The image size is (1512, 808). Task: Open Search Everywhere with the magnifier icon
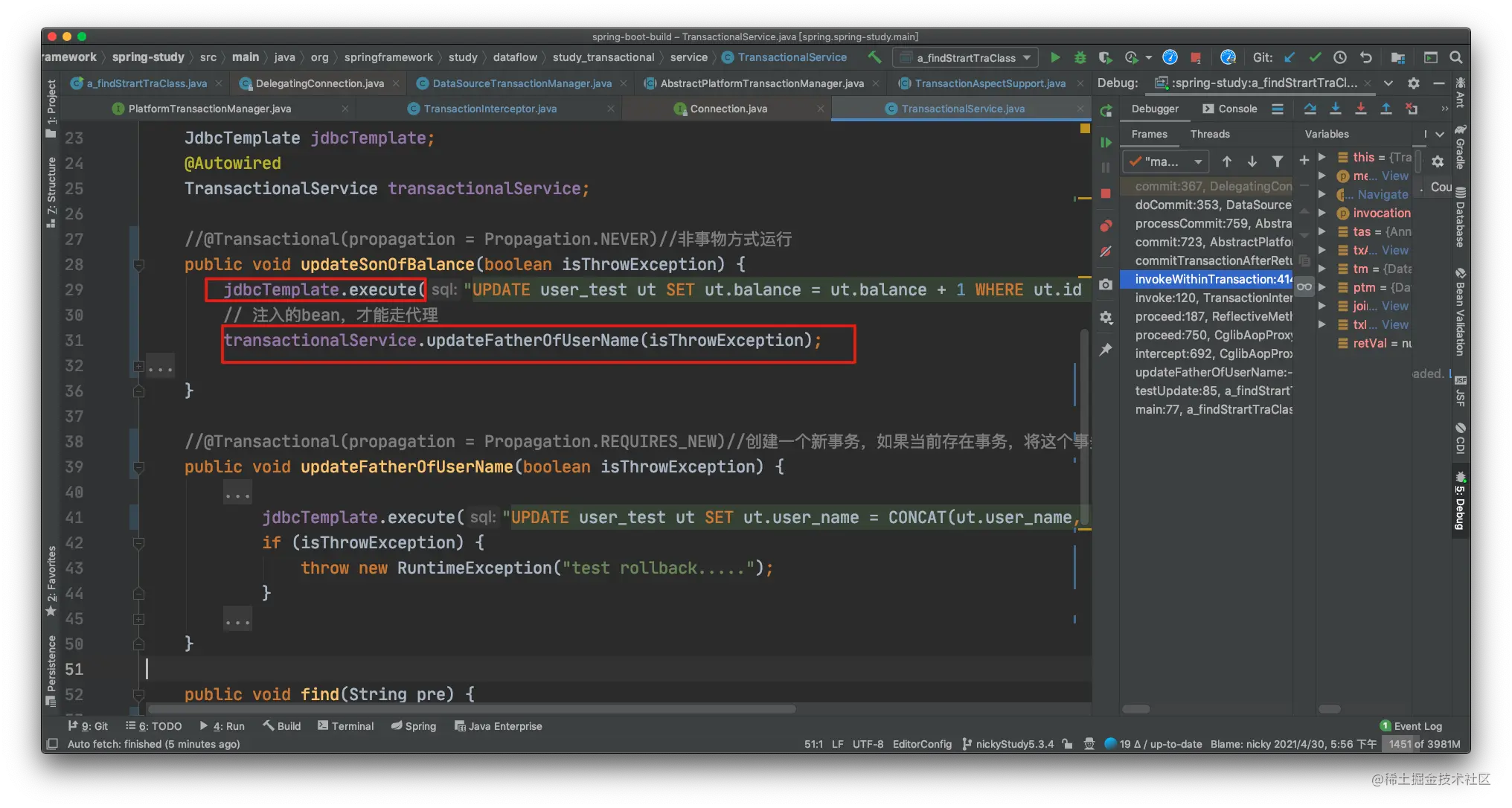tap(1455, 57)
